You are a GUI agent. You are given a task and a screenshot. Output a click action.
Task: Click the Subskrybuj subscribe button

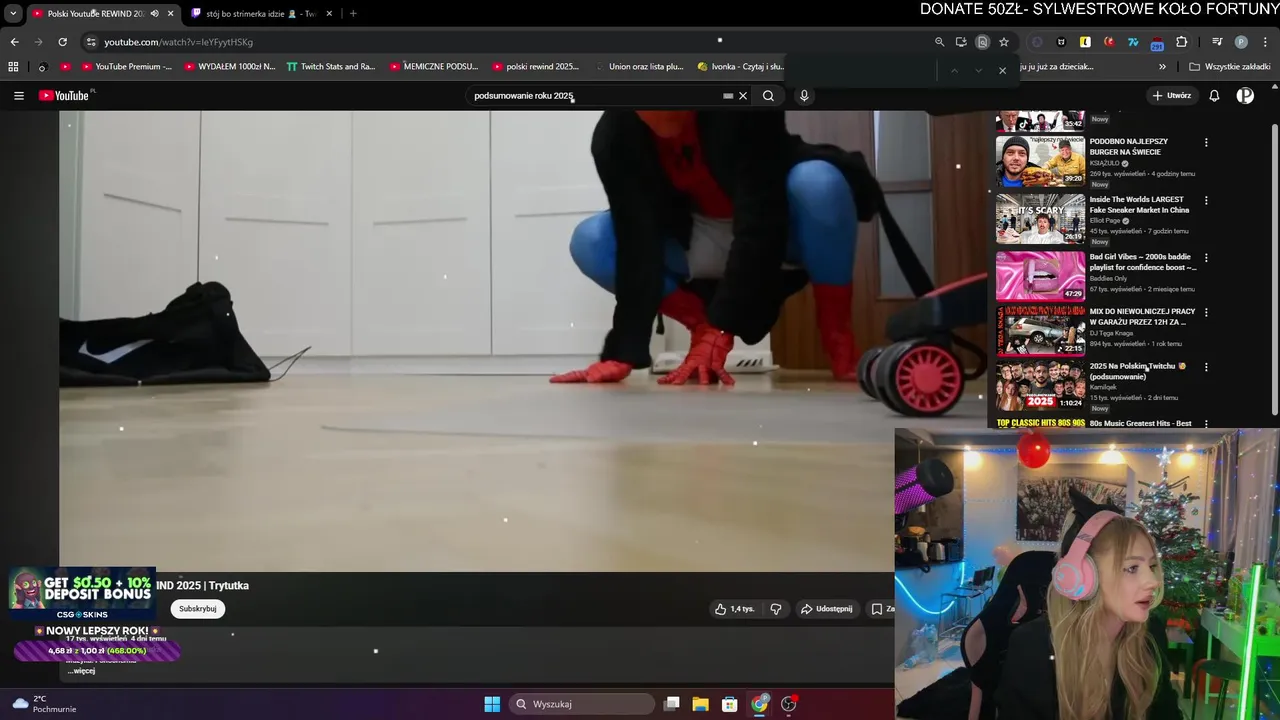click(197, 608)
